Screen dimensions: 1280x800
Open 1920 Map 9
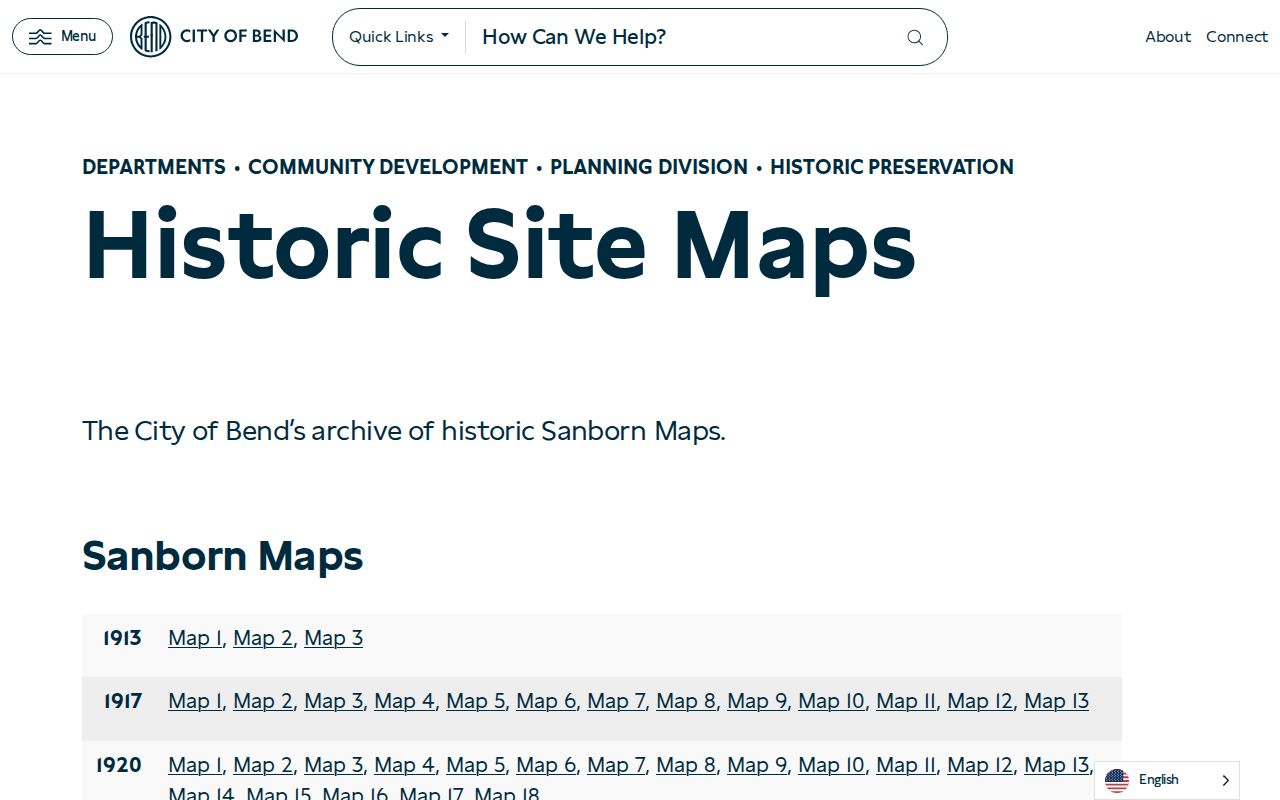point(757,765)
